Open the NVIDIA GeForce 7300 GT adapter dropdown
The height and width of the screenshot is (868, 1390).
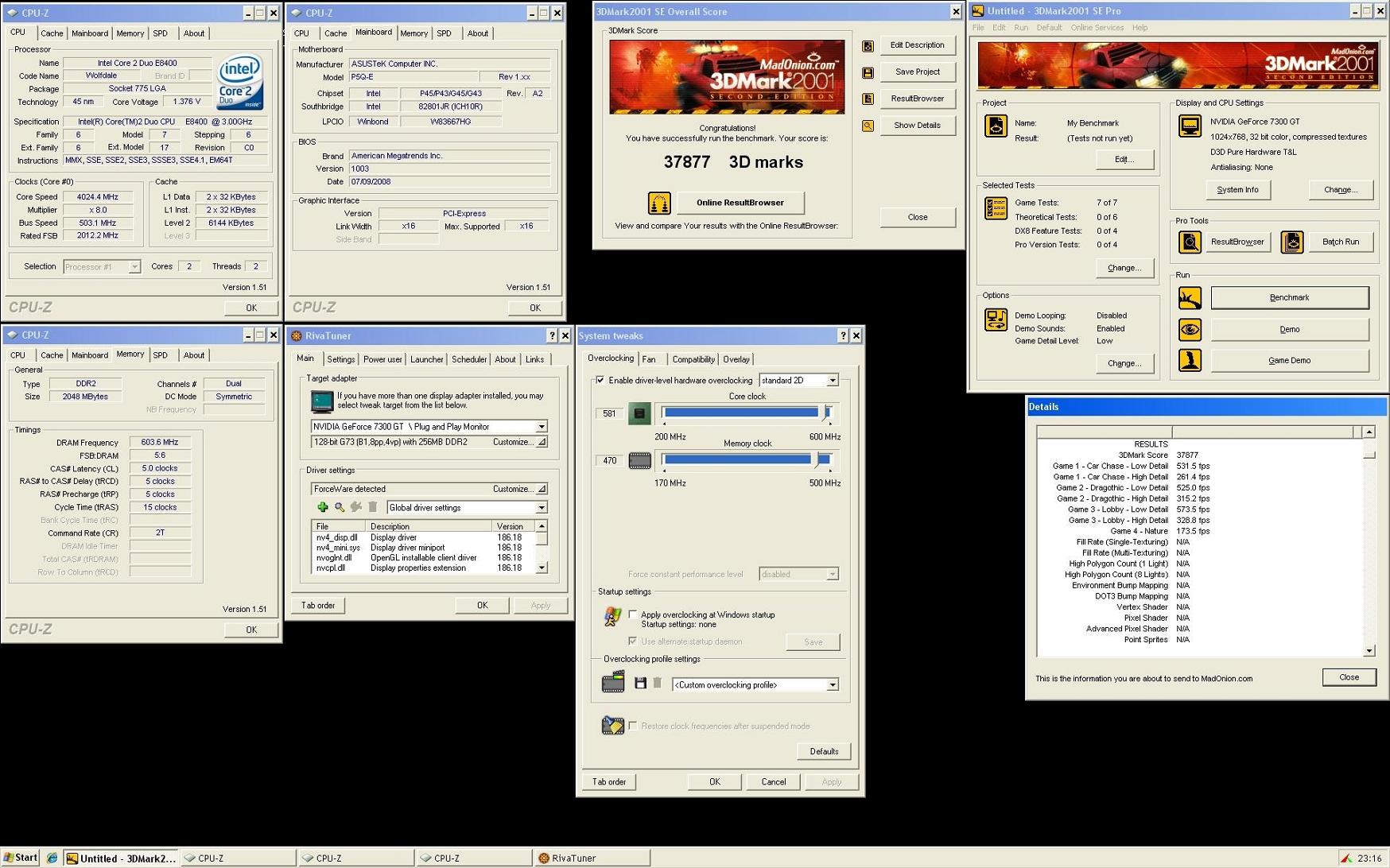pyautogui.click(x=542, y=427)
